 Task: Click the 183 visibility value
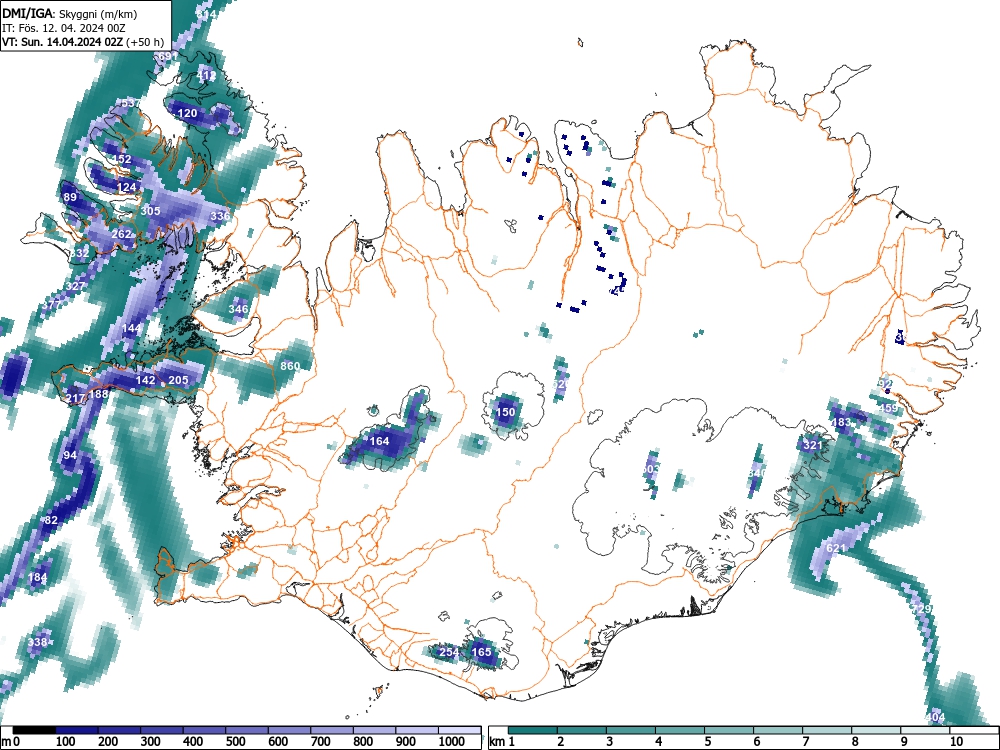(842, 422)
